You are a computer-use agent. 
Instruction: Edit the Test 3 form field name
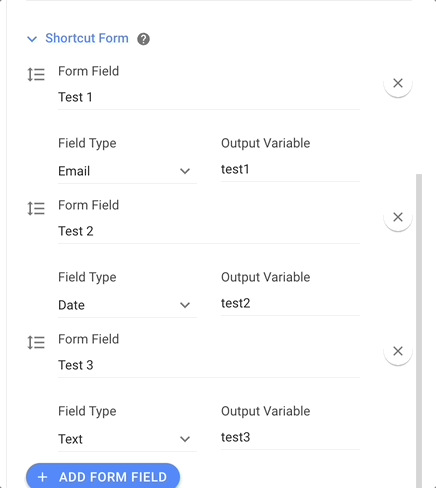click(209, 365)
